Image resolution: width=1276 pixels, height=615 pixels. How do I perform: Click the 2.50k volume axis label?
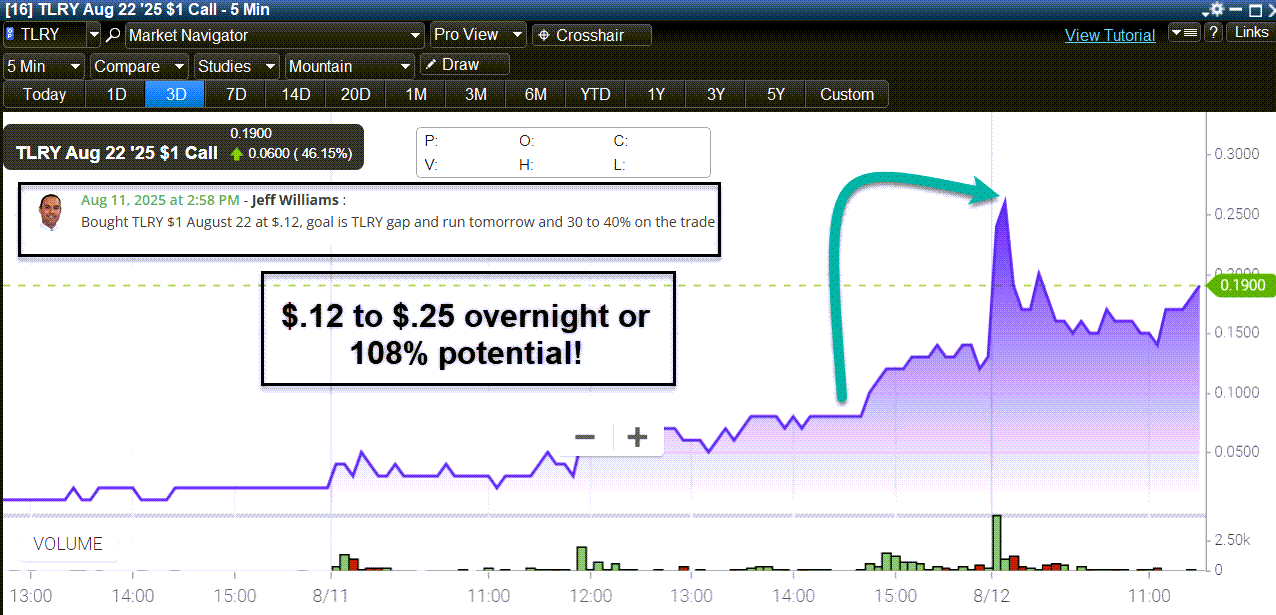(1231, 540)
